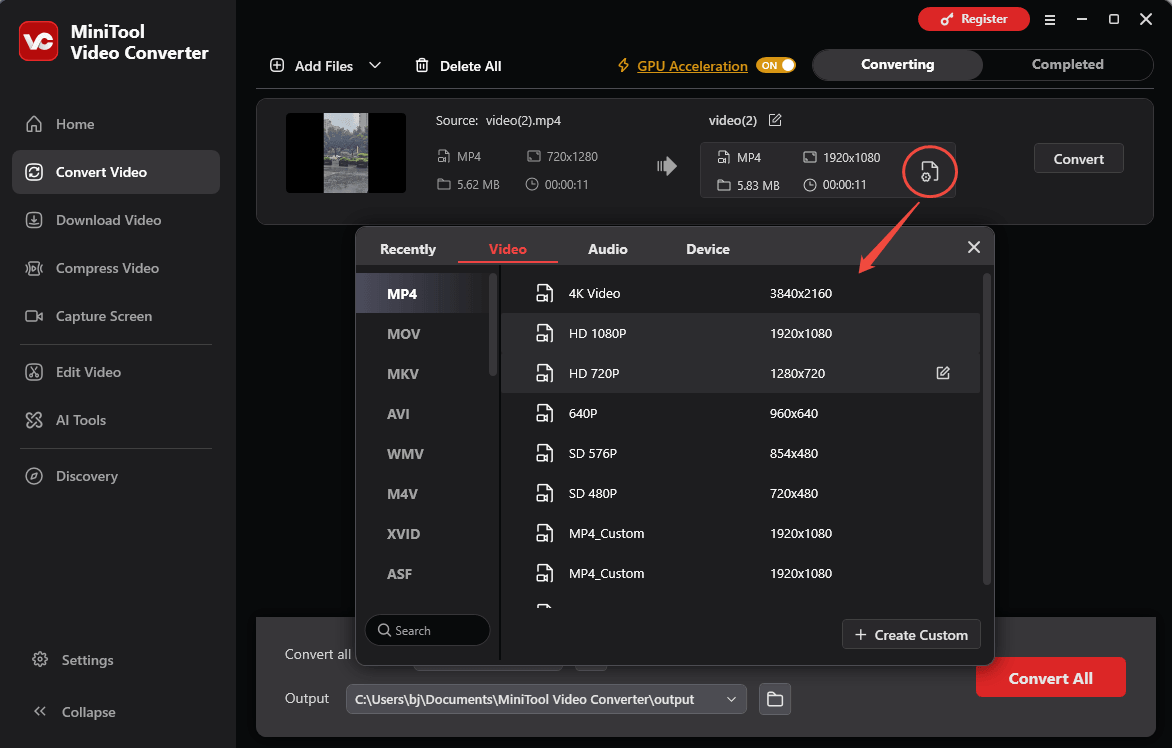The width and height of the screenshot is (1172, 748).
Task: Click the source video thumbnail
Action: (x=346, y=153)
